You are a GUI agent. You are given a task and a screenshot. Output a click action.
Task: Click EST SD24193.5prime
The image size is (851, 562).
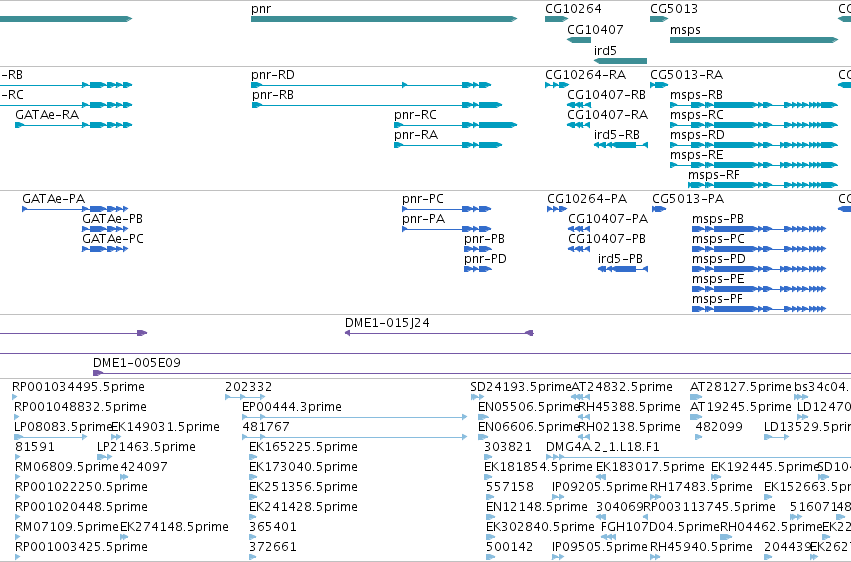tap(521, 387)
